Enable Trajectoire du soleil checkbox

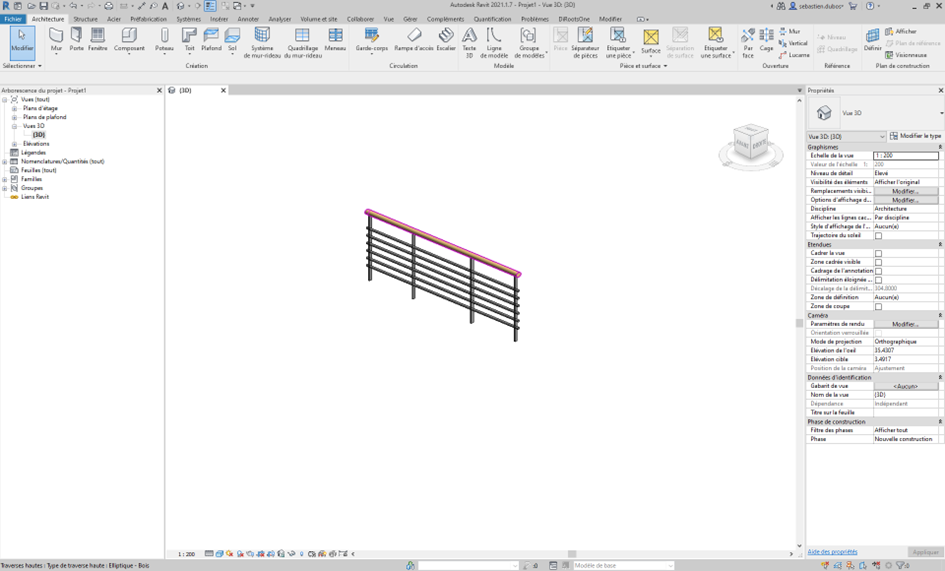pyautogui.click(x=878, y=236)
